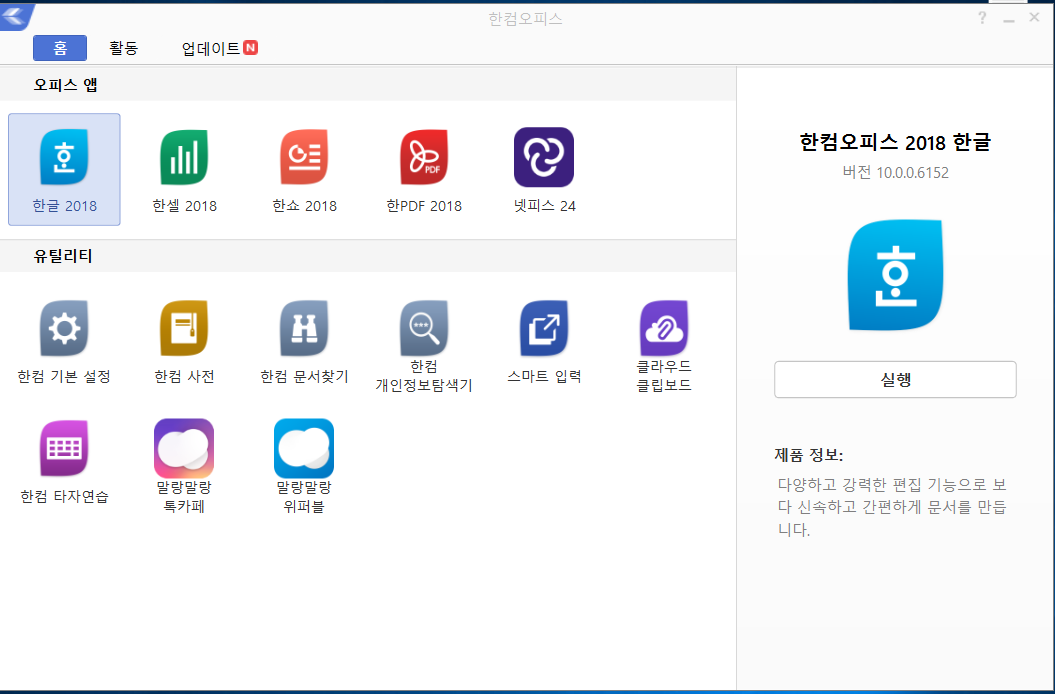Click the 오피스 앱 section header
The image size is (1055, 694).
pos(66,85)
